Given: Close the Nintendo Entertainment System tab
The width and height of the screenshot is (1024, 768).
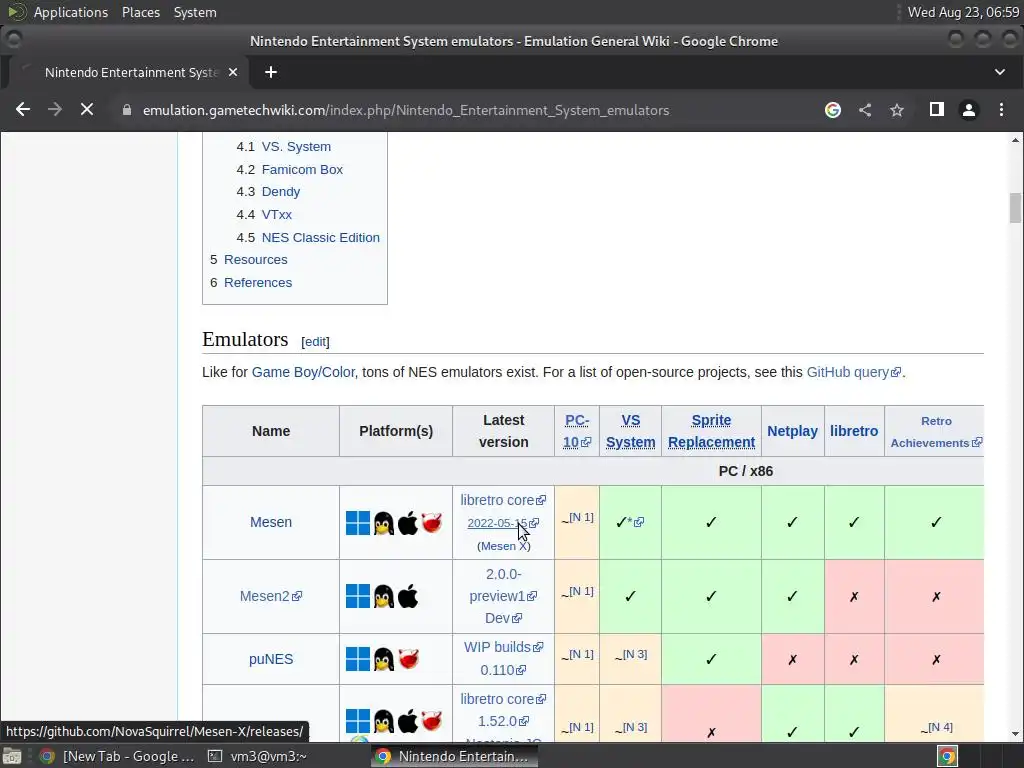Looking at the screenshot, I should pyautogui.click(x=232, y=72).
